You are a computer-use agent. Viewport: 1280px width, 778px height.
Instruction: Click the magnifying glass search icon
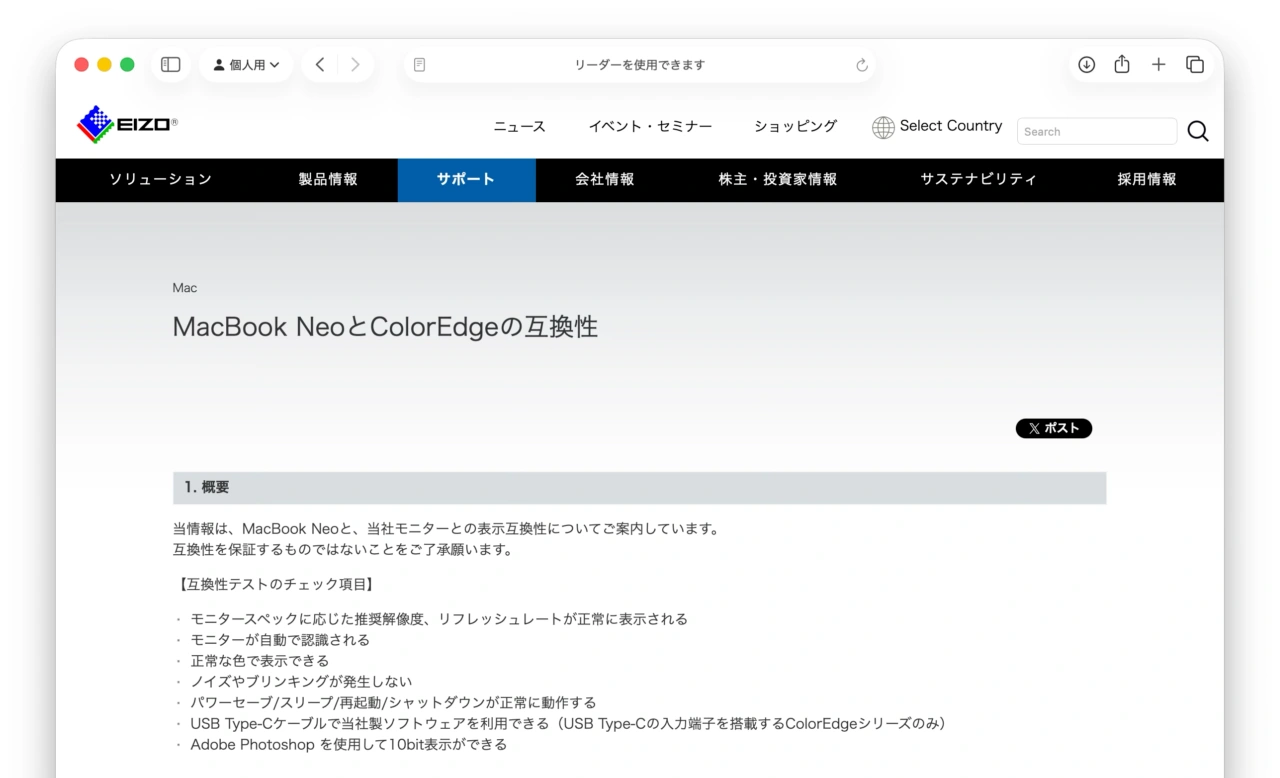point(1198,131)
